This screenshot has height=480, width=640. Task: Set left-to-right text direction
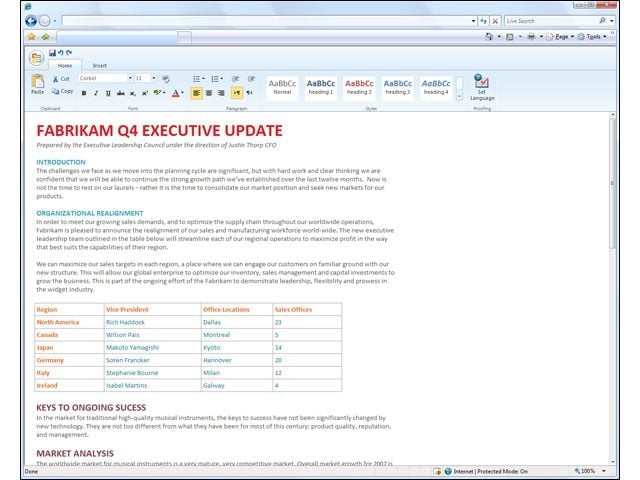coord(236,93)
